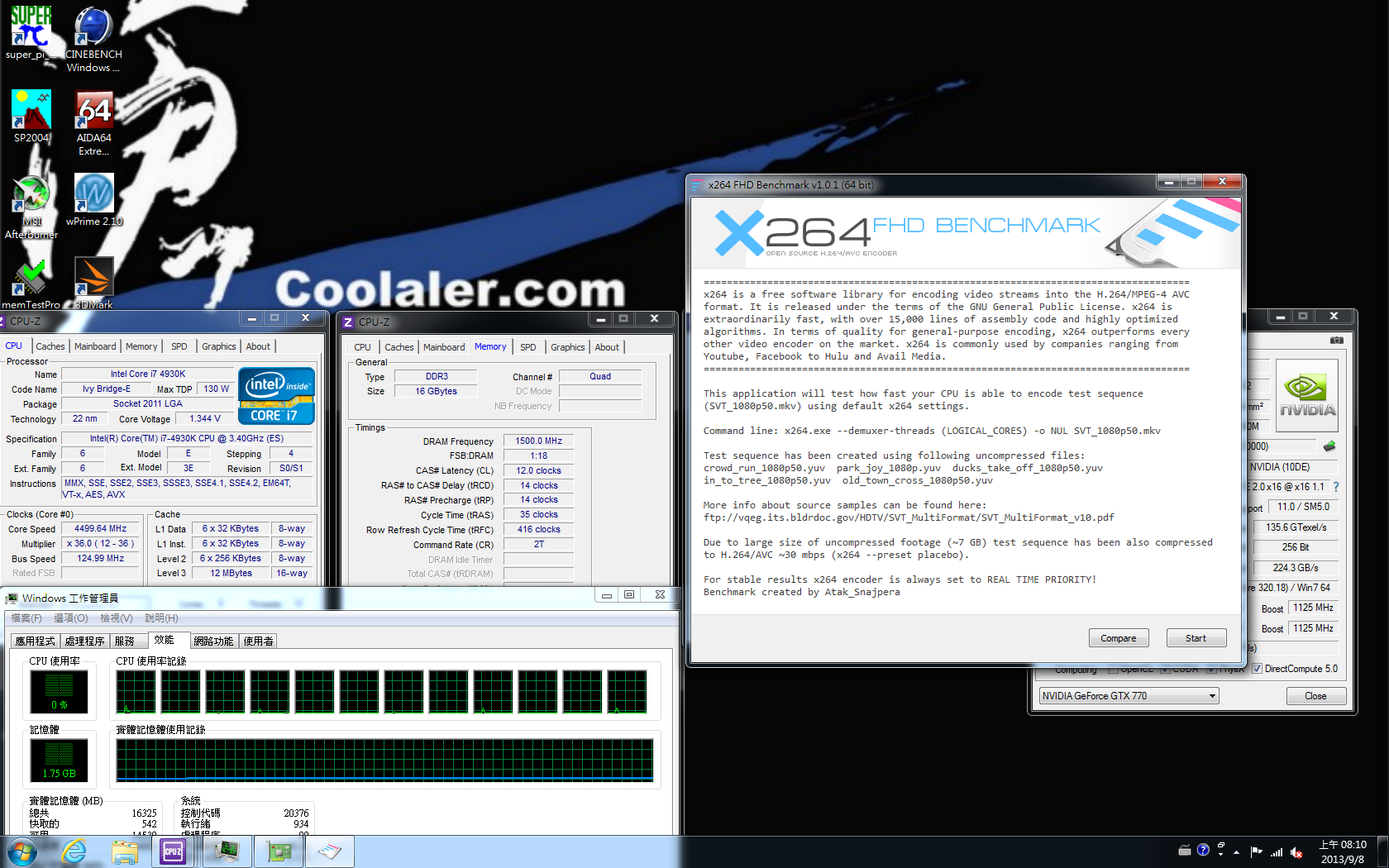The height and width of the screenshot is (868, 1389).
Task: Open SP2004 desktop icon
Action: 31,117
